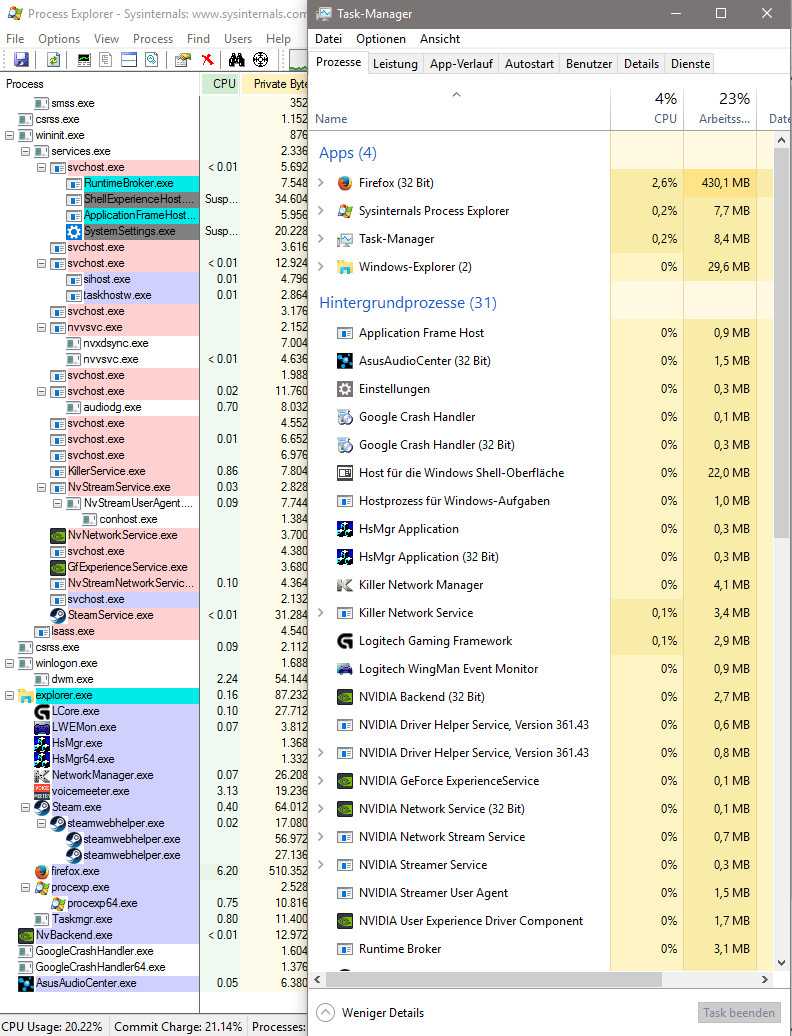The height and width of the screenshot is (1036, 792).
Task: Click the Logitech WingMan Event Monitor icon
Action: coord(344,669)
